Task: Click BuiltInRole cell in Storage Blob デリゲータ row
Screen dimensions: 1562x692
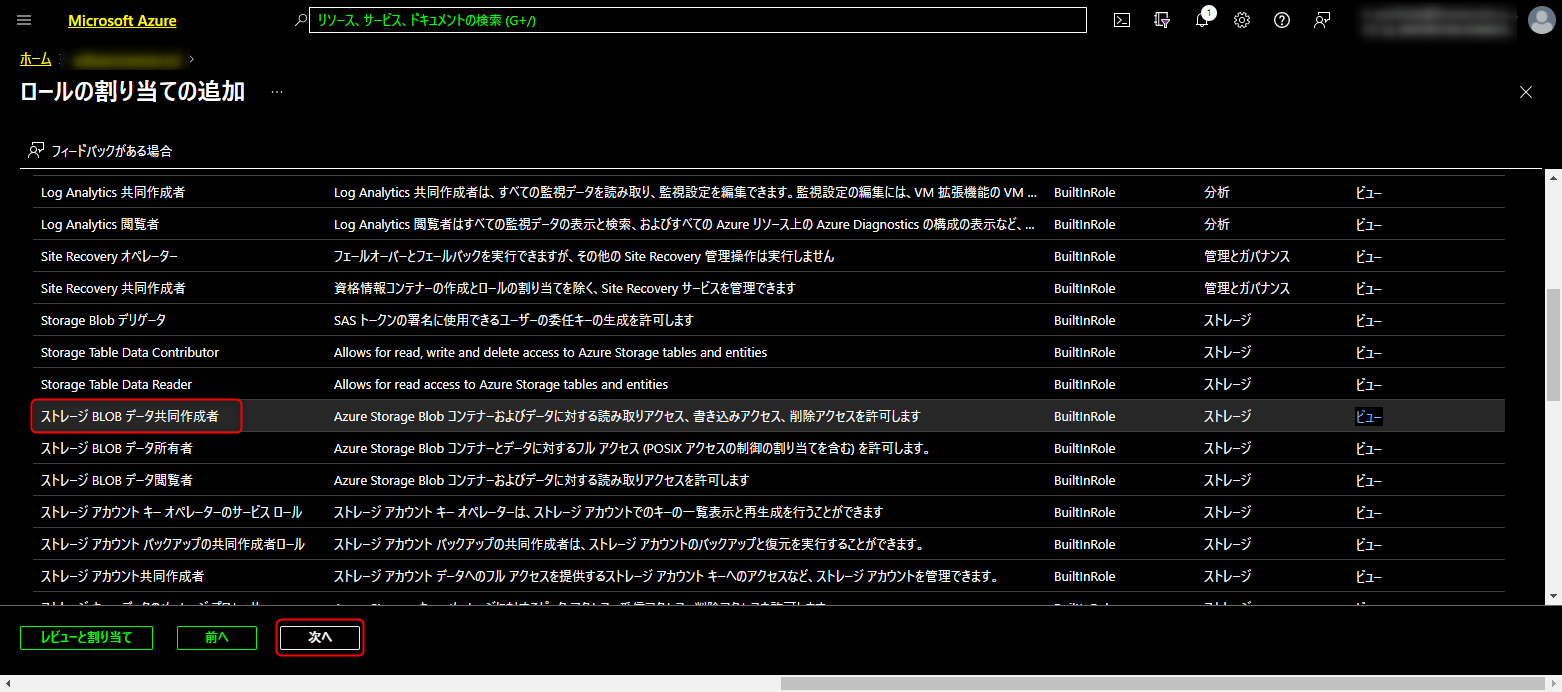Action: pos(1084,320)
